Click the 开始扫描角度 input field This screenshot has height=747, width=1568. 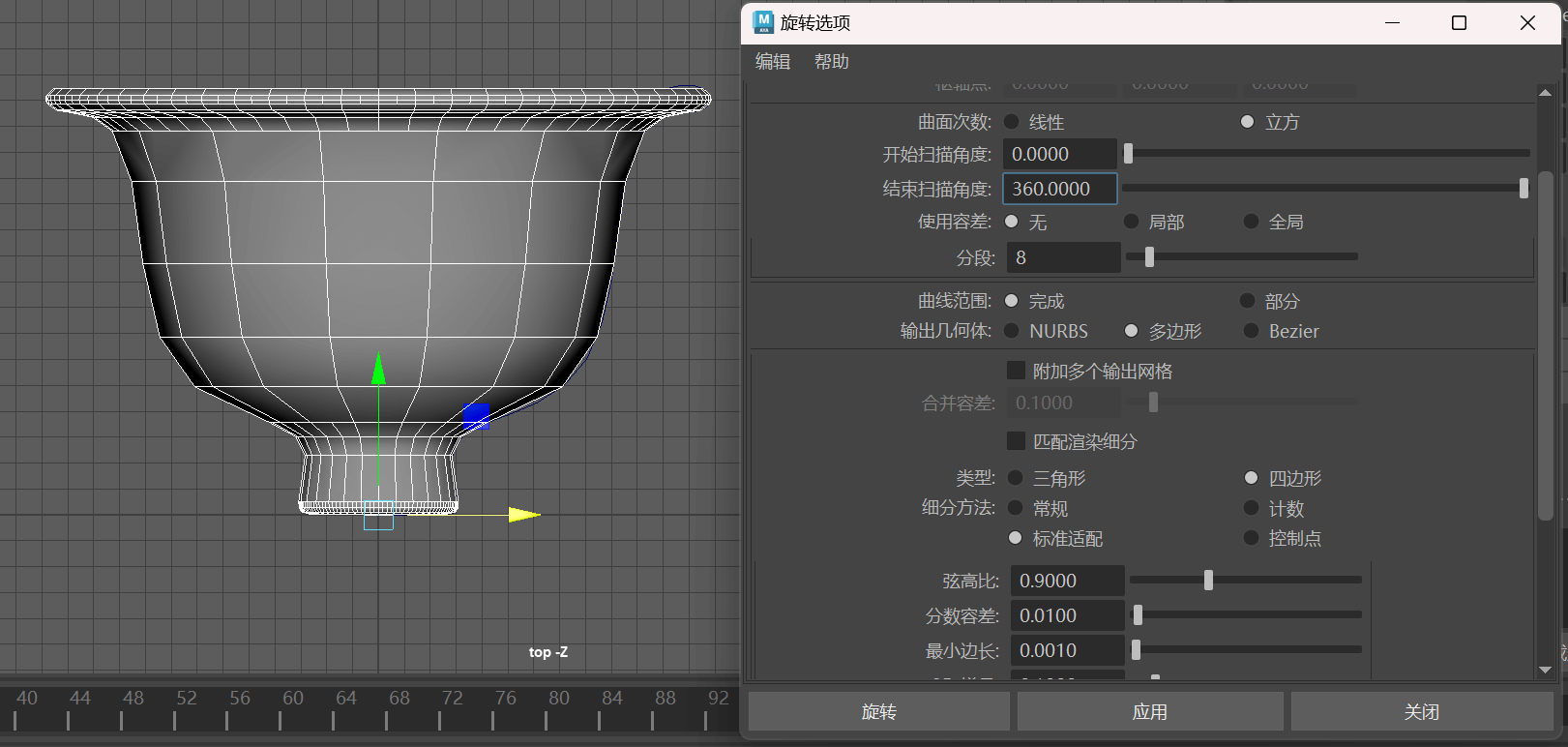click(1060, 154)
